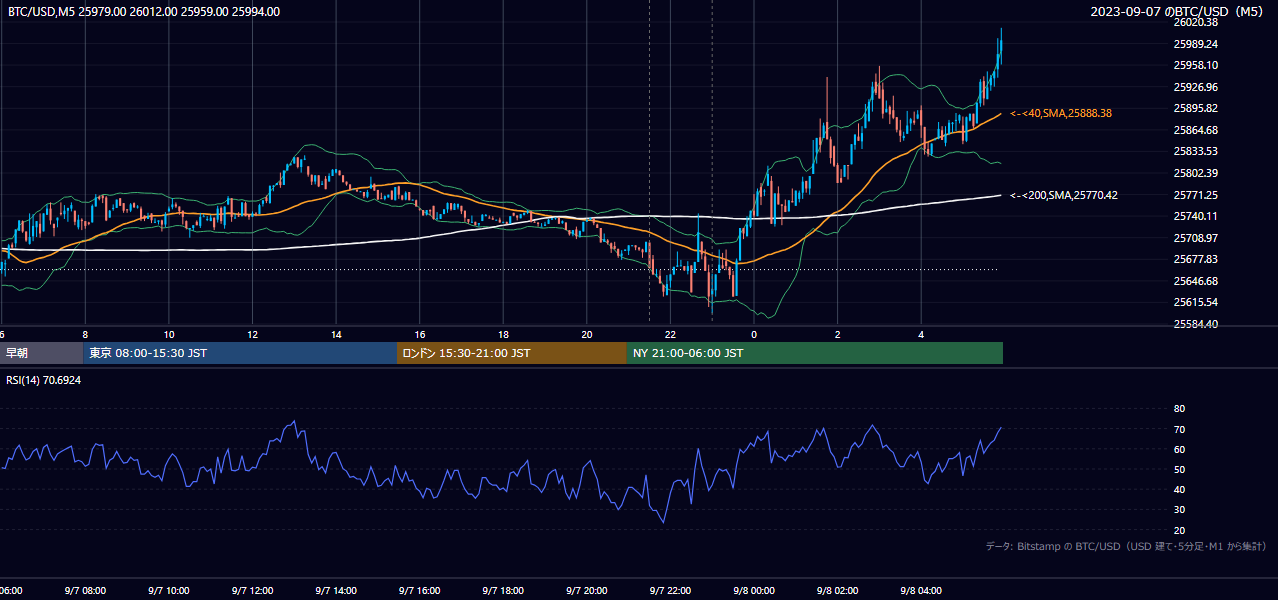Click the 9/7 12:00 bottom time label
The height and width of the screenshot is (600, 1278).
(253, 591)
